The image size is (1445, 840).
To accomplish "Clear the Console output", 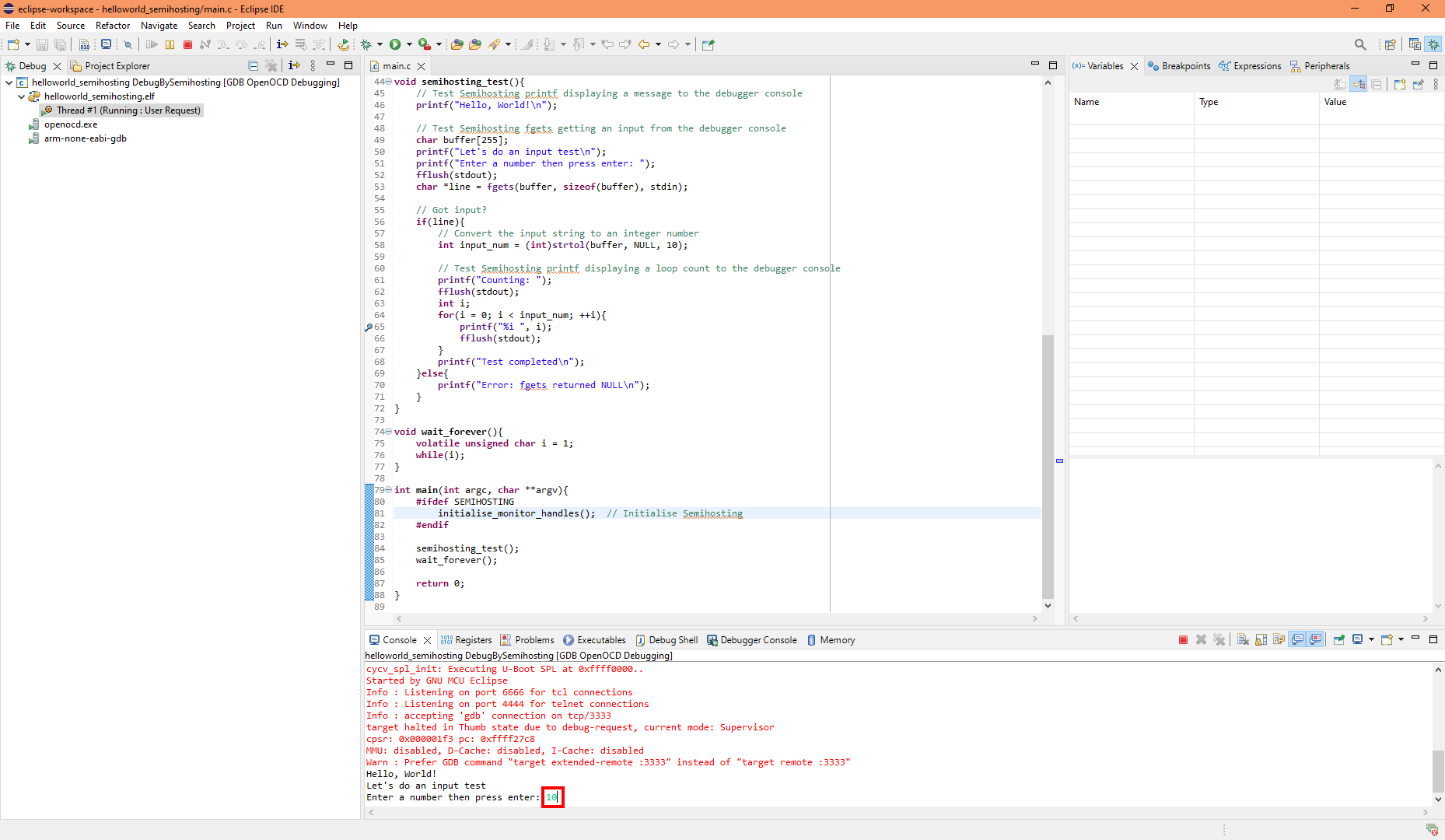I will pos(1243,639).
